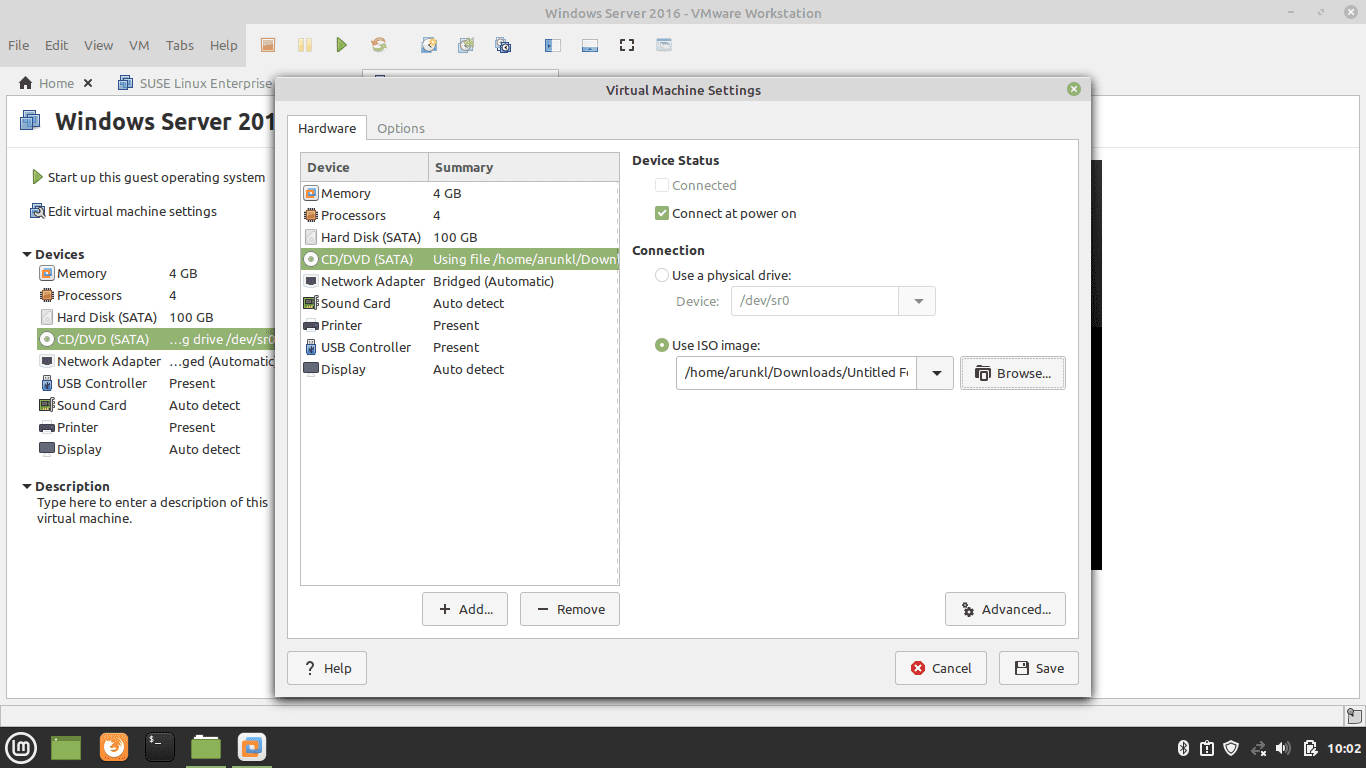This screenshot has height=768, width=1366.
Task: Open the Help menu in menu bar
Action: click(x=224, y=45)
